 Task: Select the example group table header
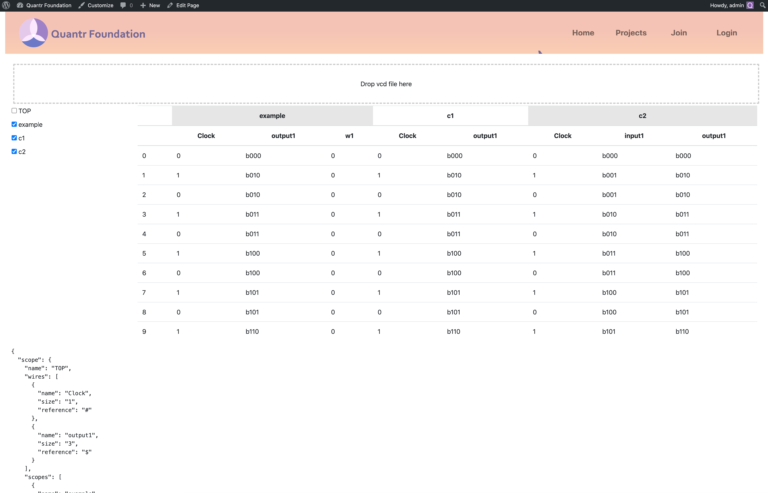click(x=272, y=116)
